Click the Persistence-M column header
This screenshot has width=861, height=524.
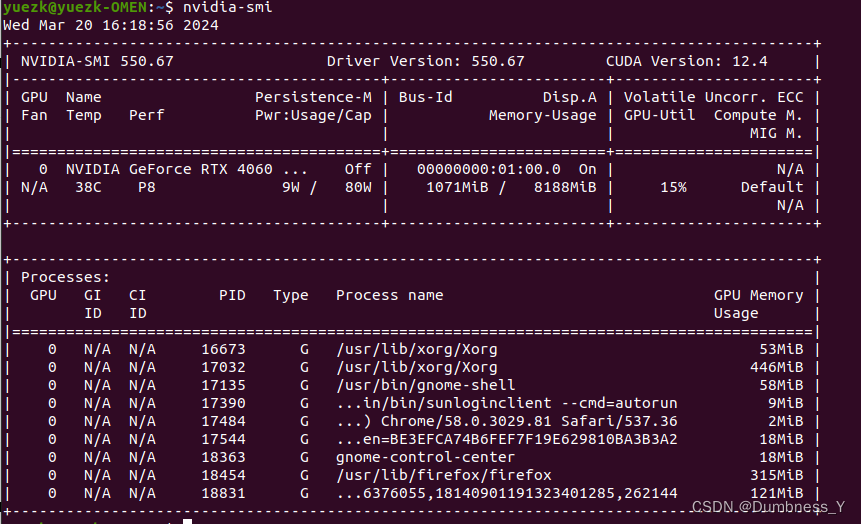(x=313, y=97)
